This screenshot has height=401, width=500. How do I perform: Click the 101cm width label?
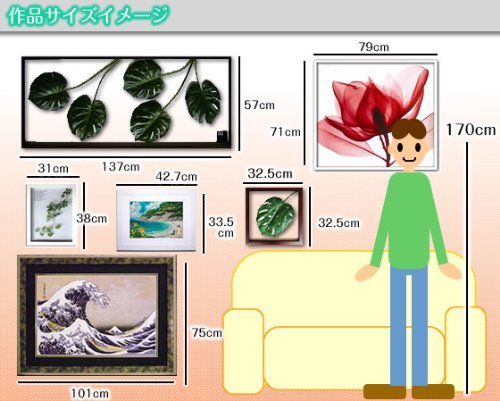pos(90,393)
